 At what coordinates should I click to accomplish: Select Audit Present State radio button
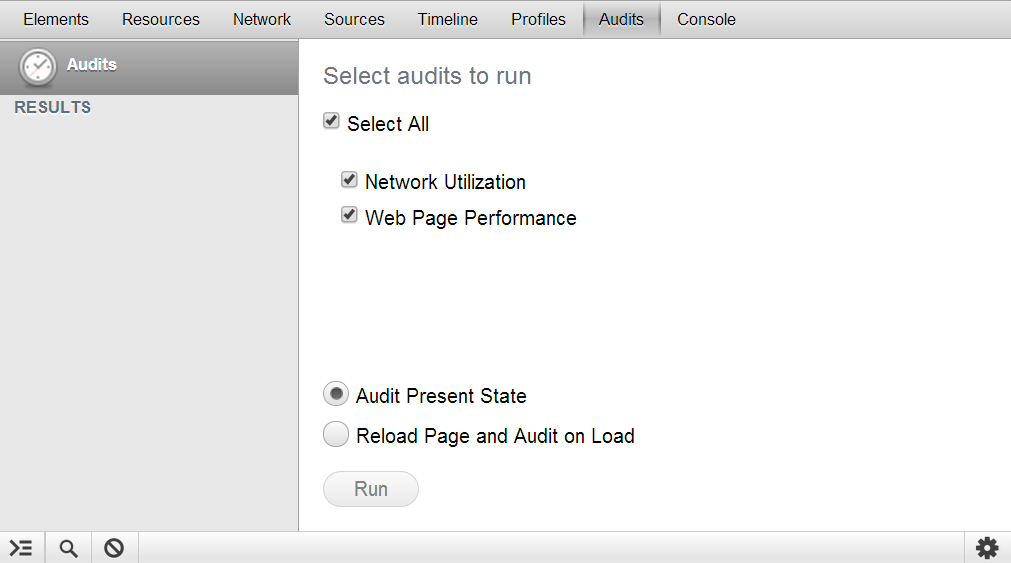[x=336, y=395]
